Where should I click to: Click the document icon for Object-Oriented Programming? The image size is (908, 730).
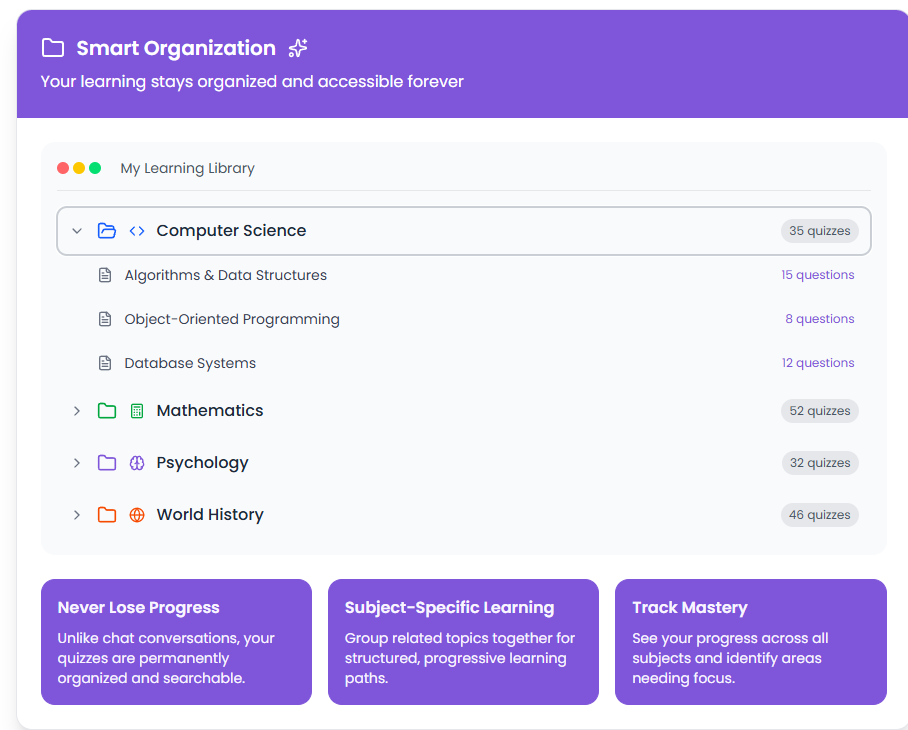105,319
